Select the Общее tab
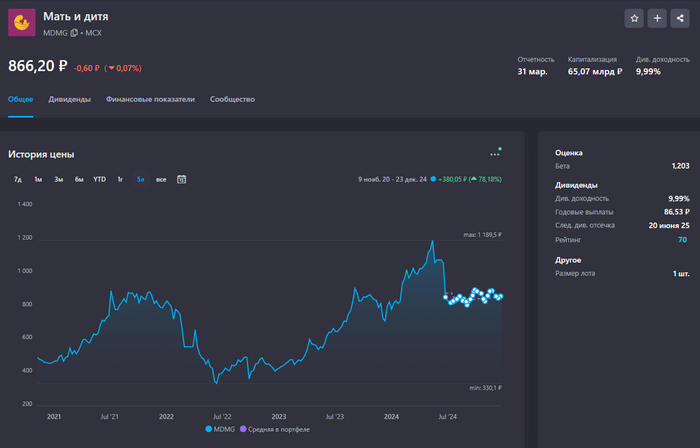The image size is (700, 448). pos(21,100)
